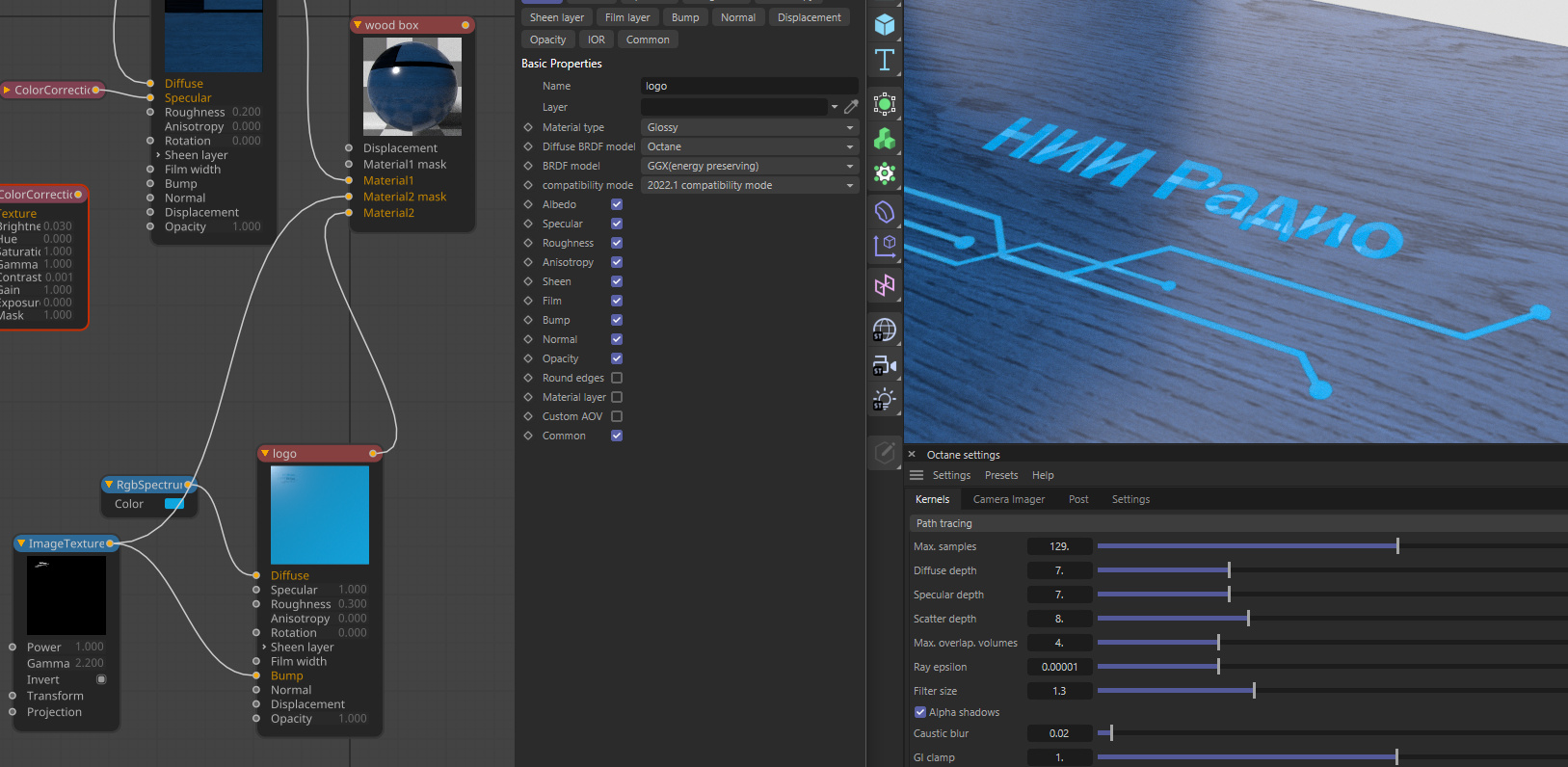Toggle the Sheen checkbox
The height and width of the screenshot is (767, 1568).
point(617,281)
